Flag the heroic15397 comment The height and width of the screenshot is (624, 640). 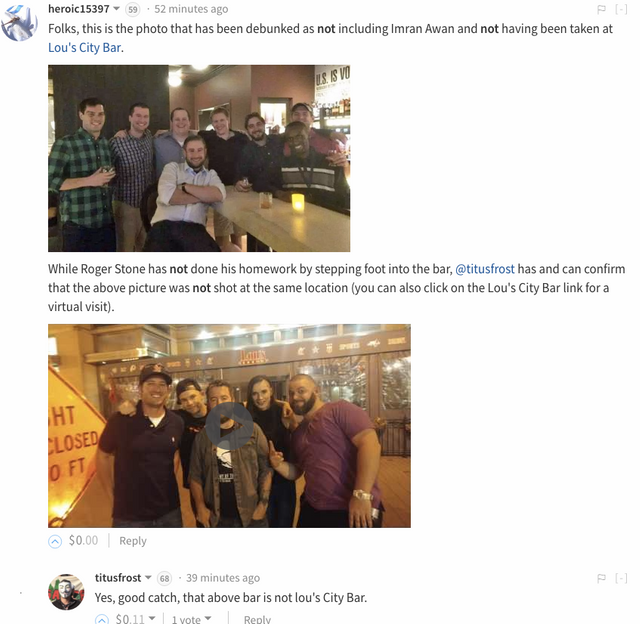[601, 9]
